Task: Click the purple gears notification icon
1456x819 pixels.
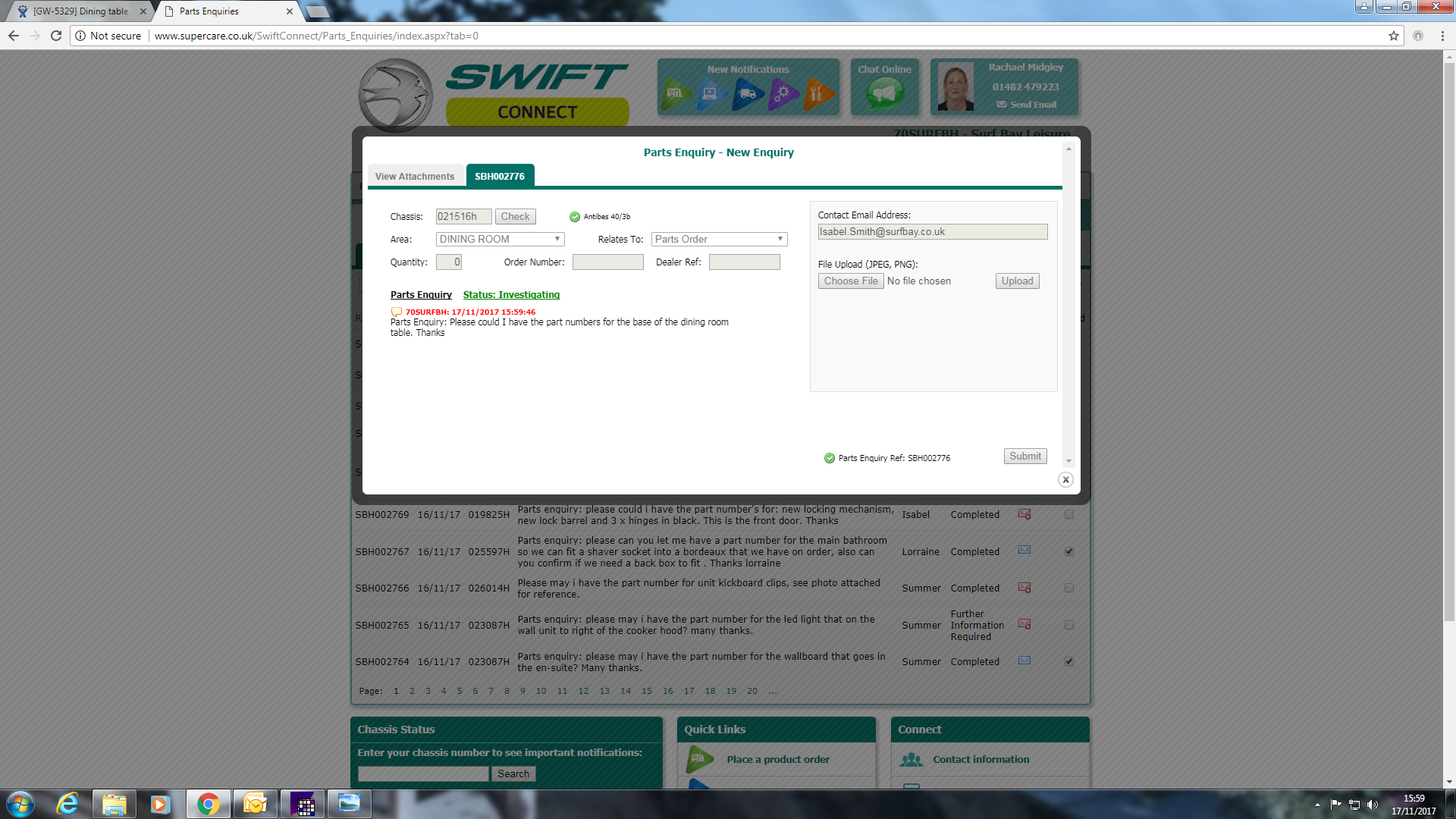Action: pyautogui.click(x=782, y=94)
